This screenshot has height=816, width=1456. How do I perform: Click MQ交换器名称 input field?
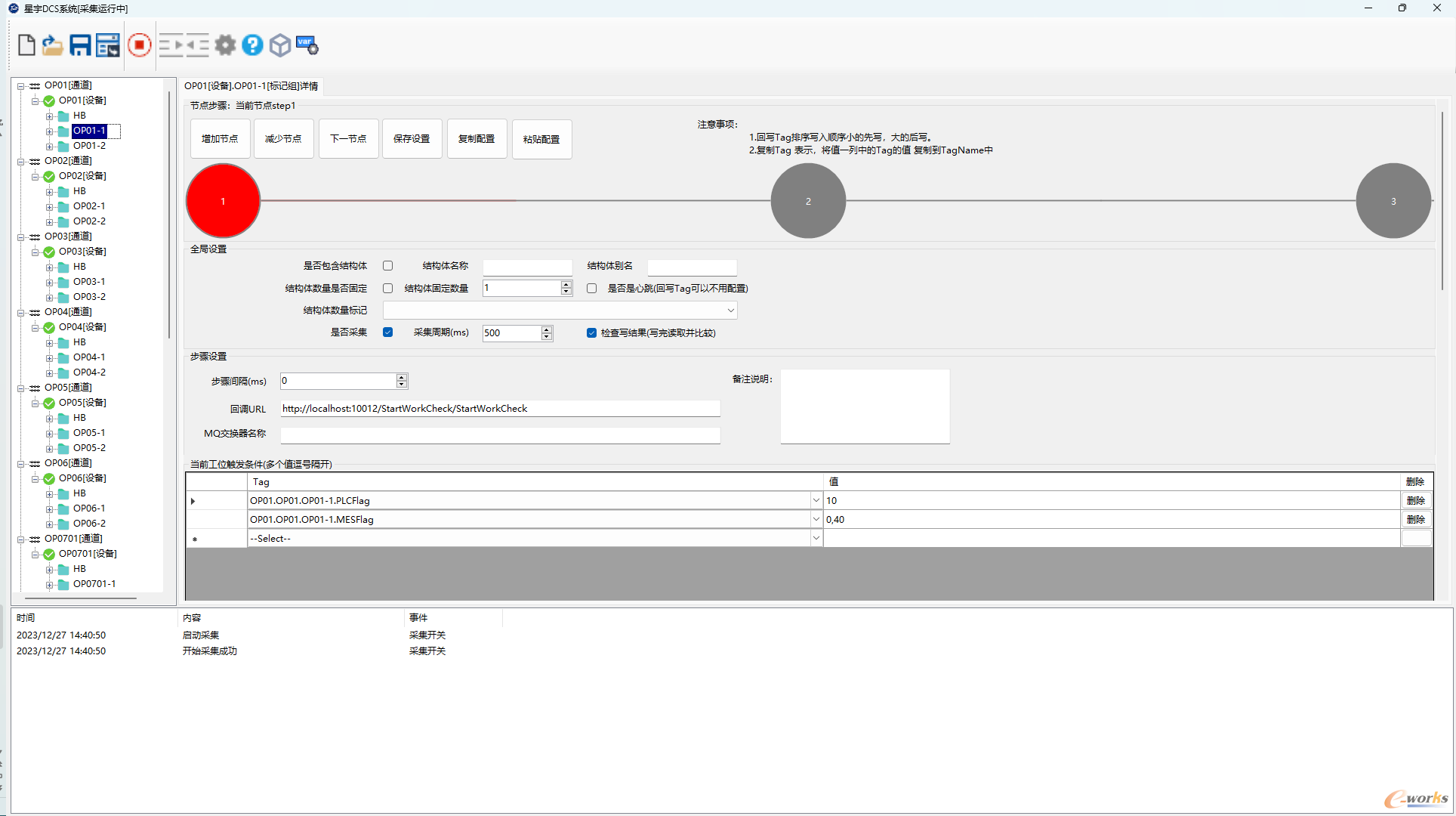pos(500,434)
